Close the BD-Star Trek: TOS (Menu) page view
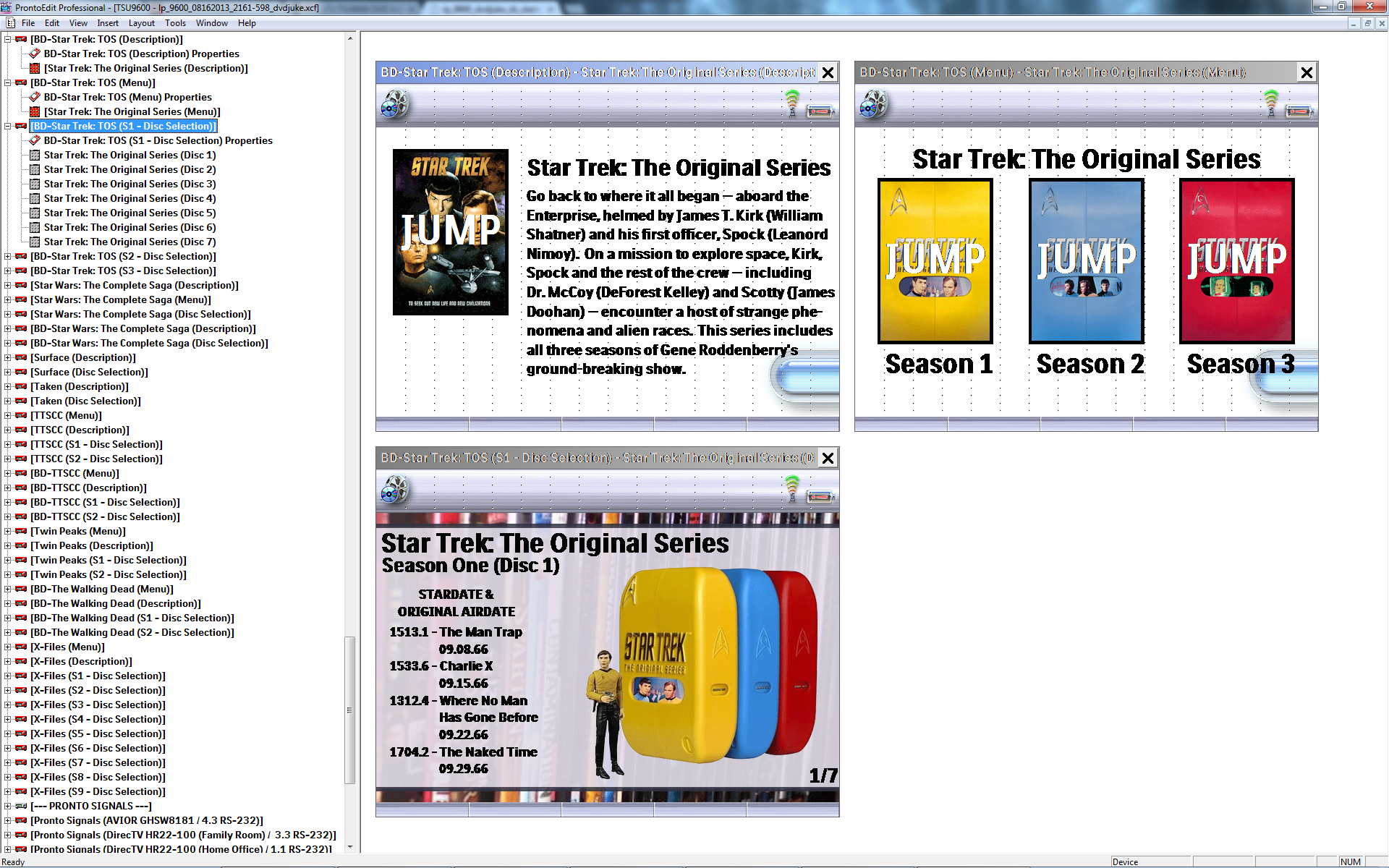 (1307, 72)
